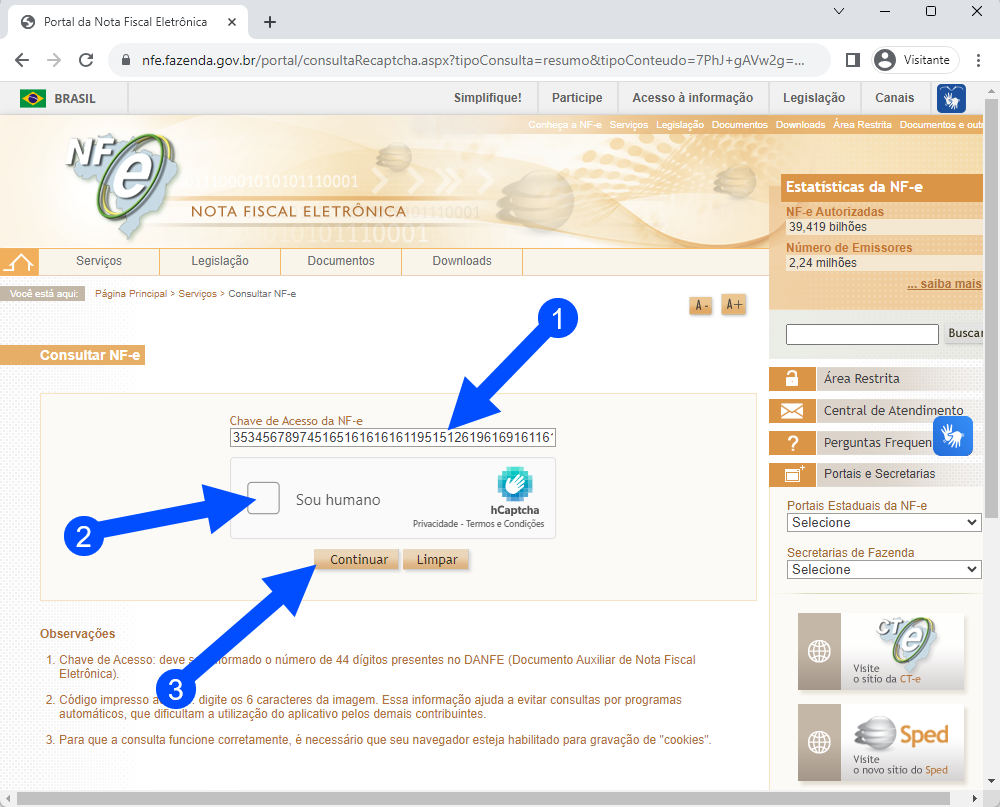Open the Downloads menu in orange navigation
The height and width of the screenshot is (807, 1000).
pos(462,261)
